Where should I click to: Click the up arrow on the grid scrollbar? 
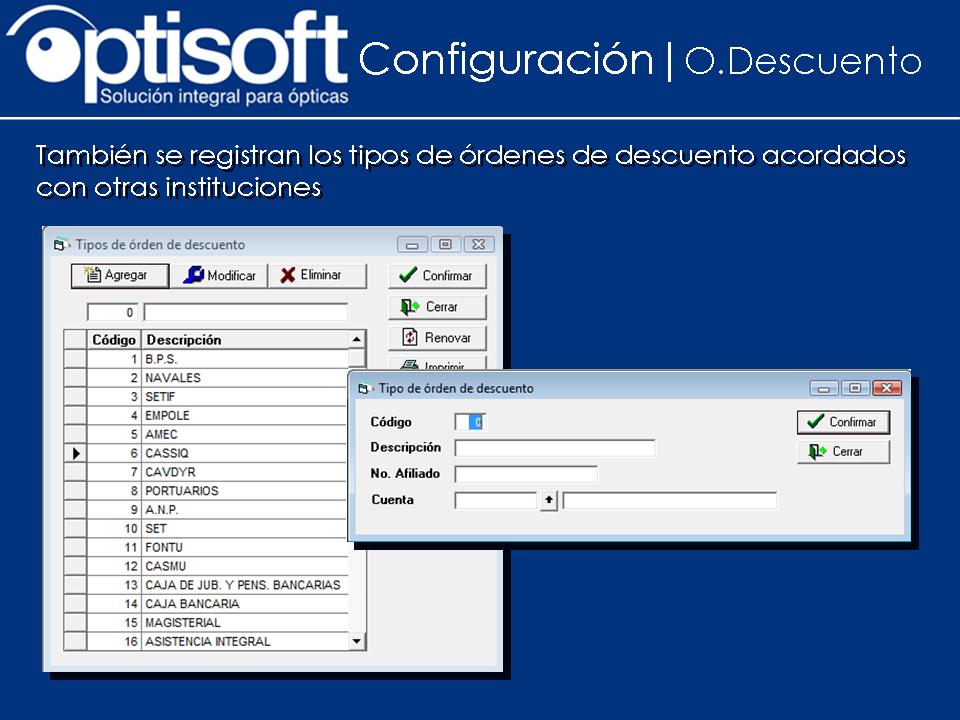355,340
